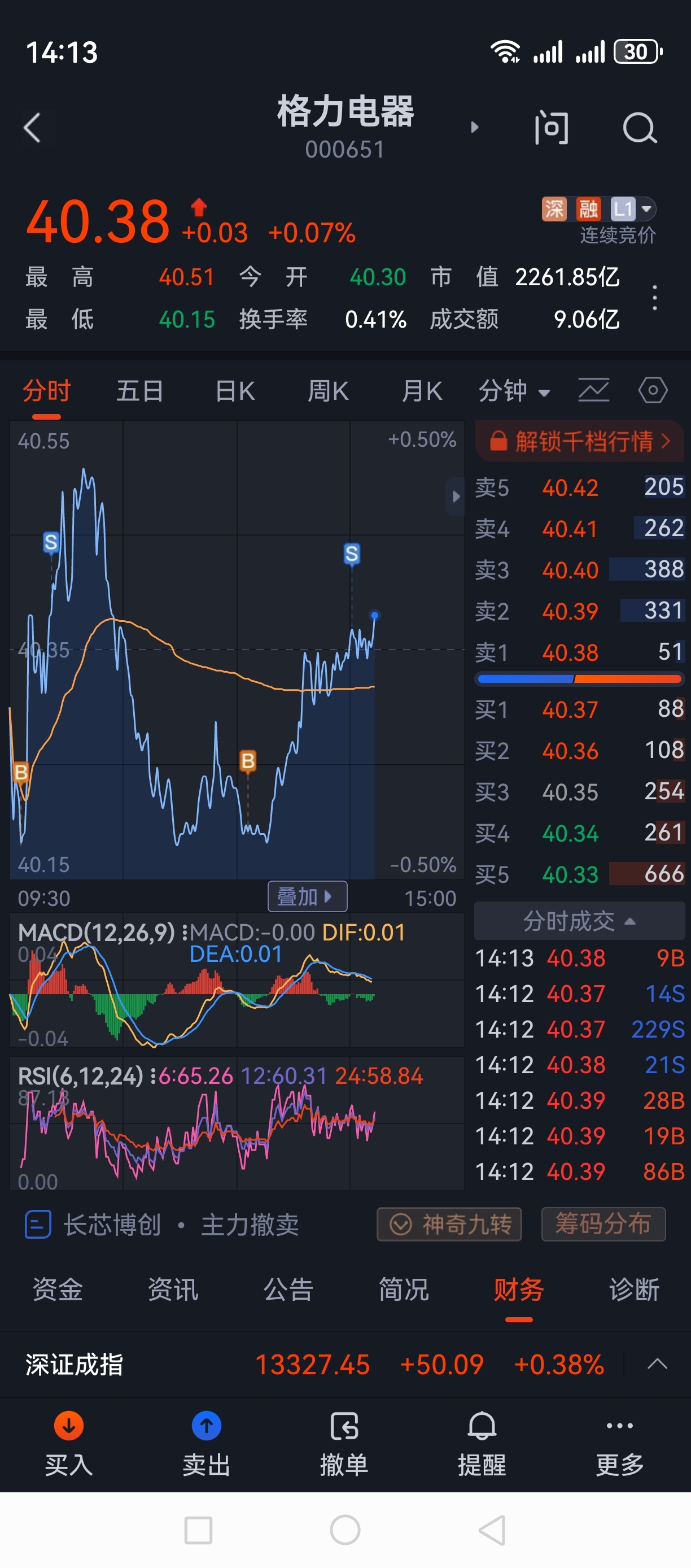This screenshot has height=1568, width=691.
Task: Tap 买1 row at 40.37
Action: point(579,709)
